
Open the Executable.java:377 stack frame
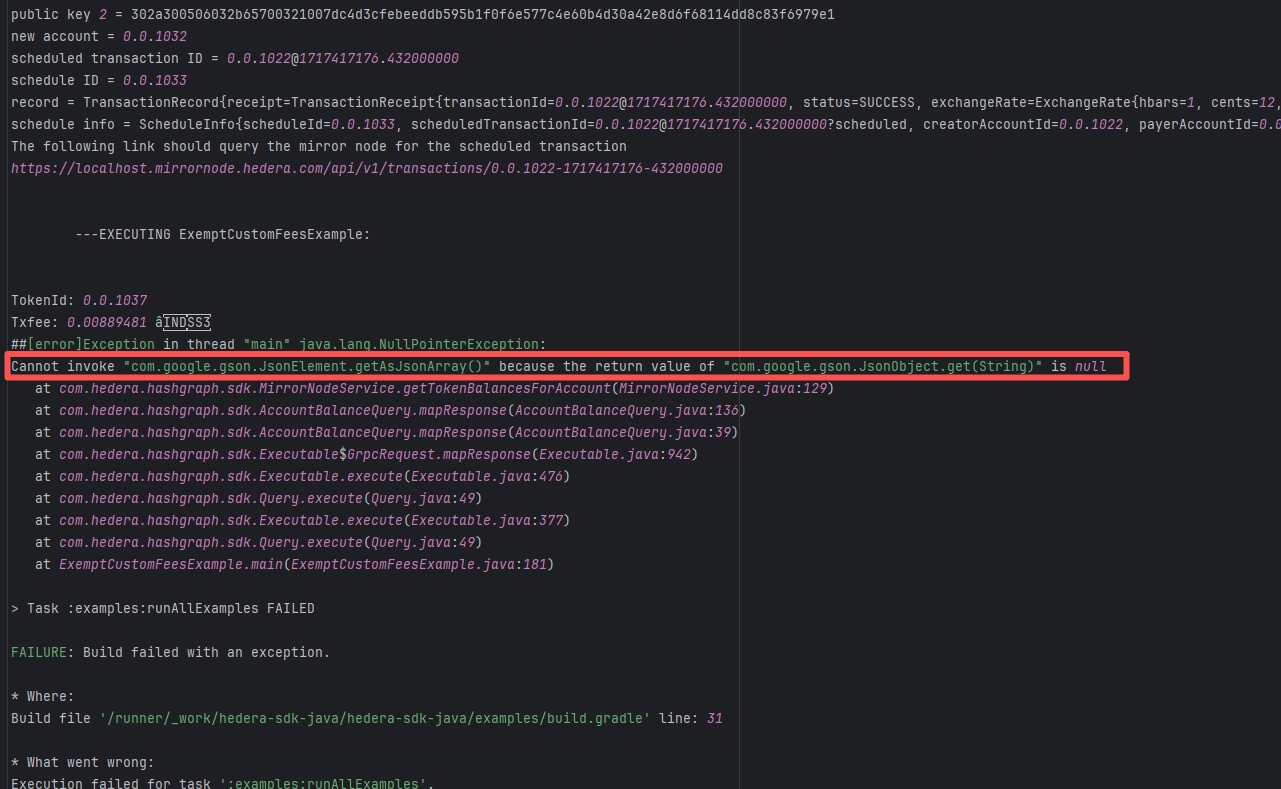[x=488, y=520]
